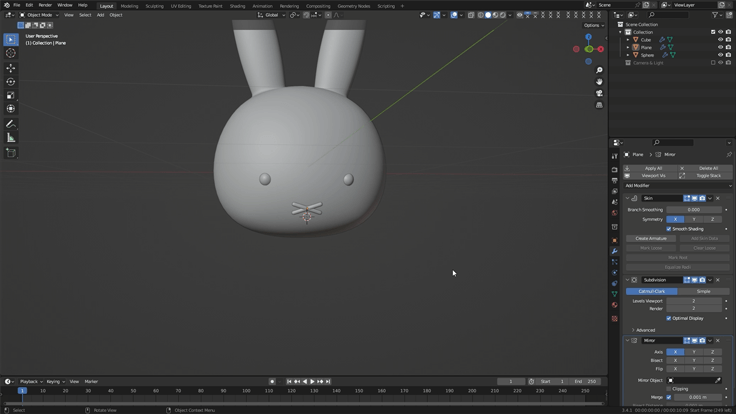Image resolution: width=736 pixels, height=414 pixels.
Task: Activate the Scale tool
Action: click(11, 95)
